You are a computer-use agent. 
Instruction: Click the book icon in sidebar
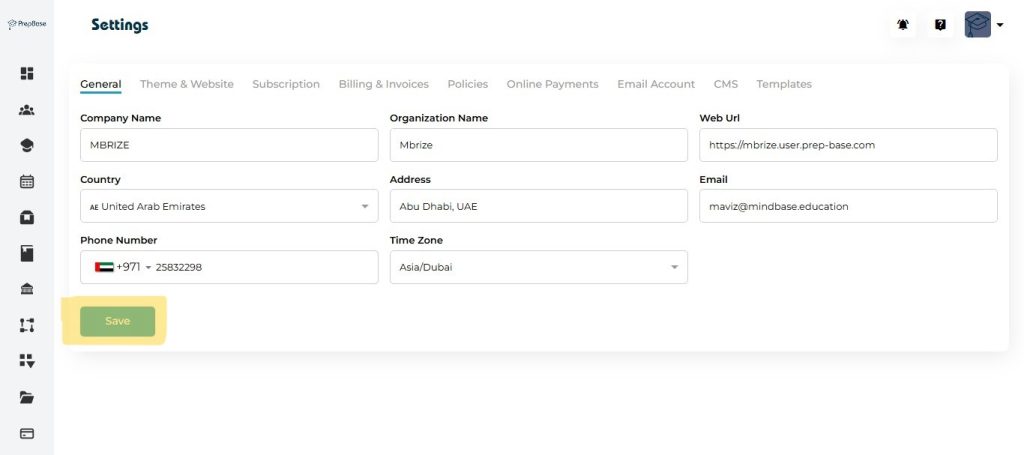(27, 254)
